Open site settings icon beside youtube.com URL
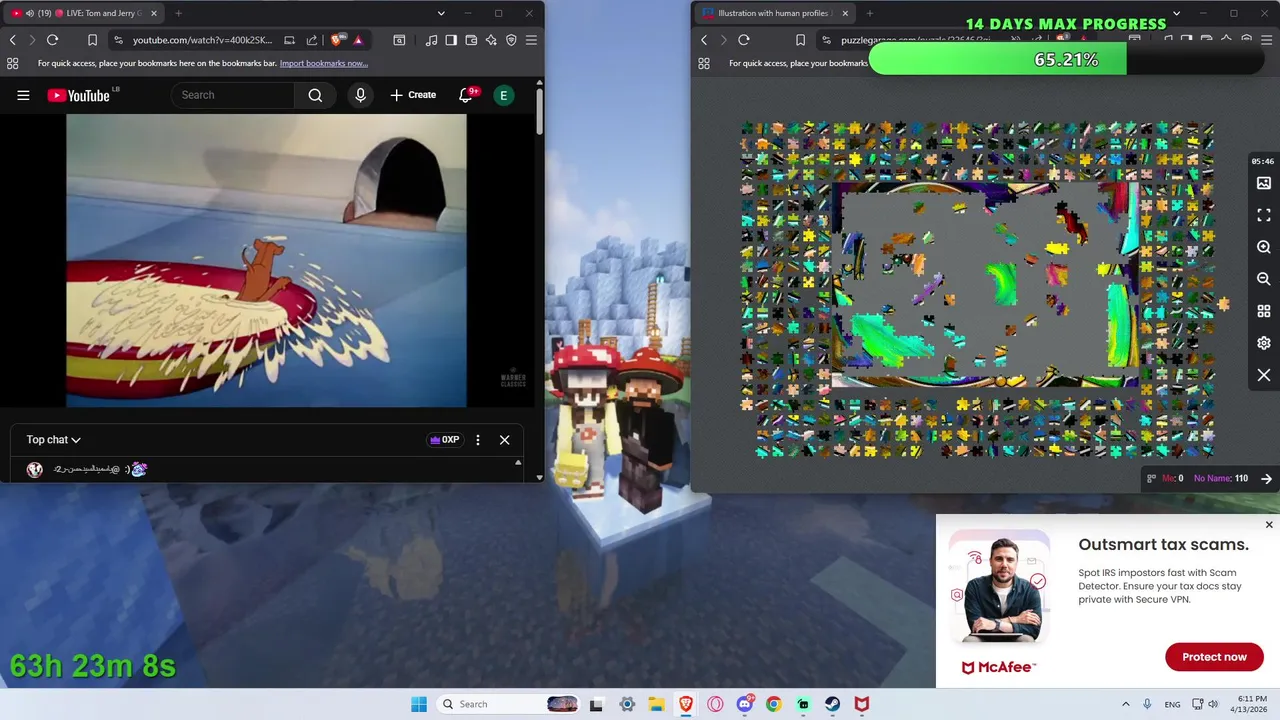Image resolution: width=1280 pixels, height=720 pixels. (118, 40)
